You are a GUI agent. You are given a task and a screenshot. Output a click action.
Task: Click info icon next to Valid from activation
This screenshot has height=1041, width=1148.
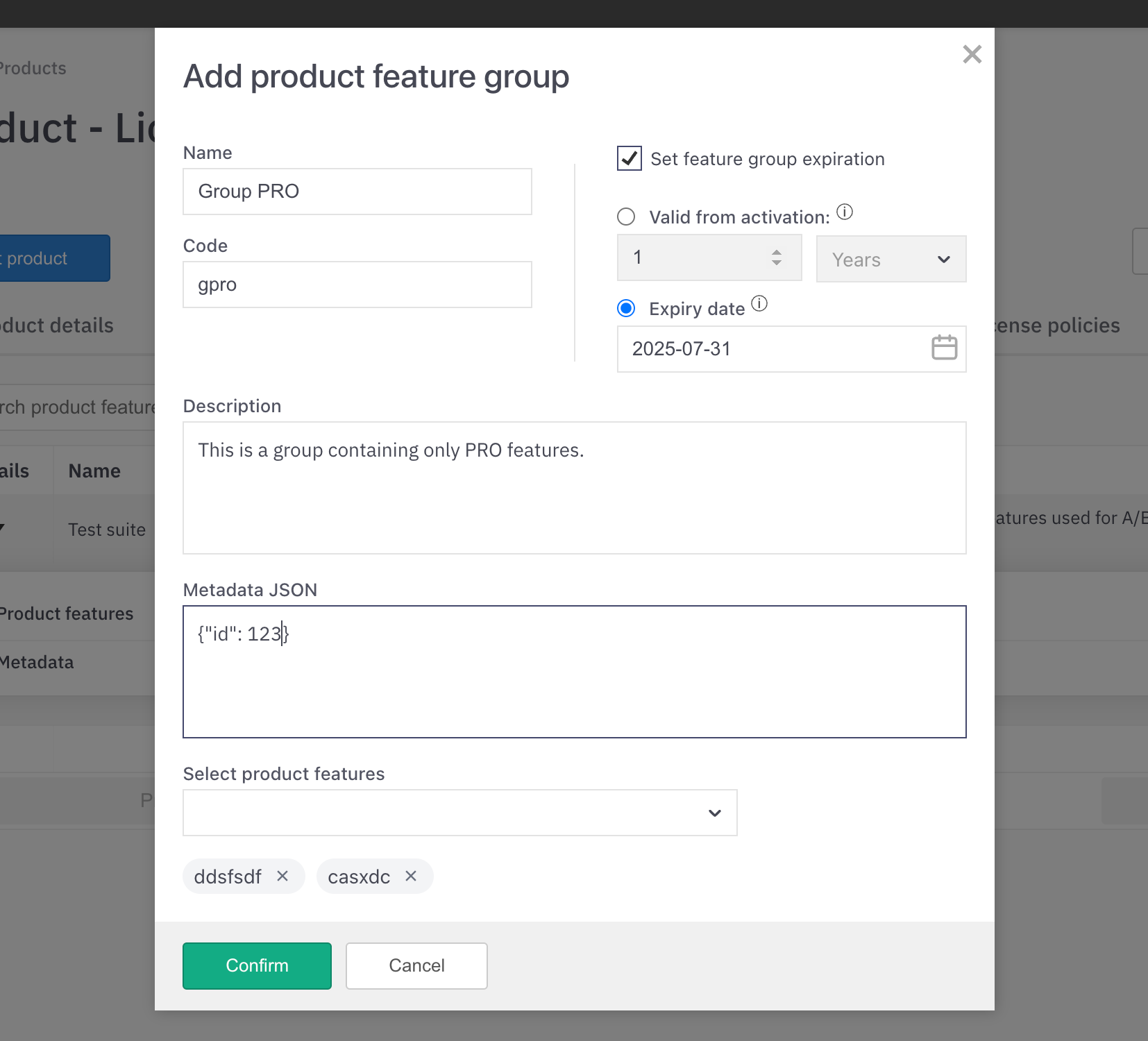[x=844, y=212]
